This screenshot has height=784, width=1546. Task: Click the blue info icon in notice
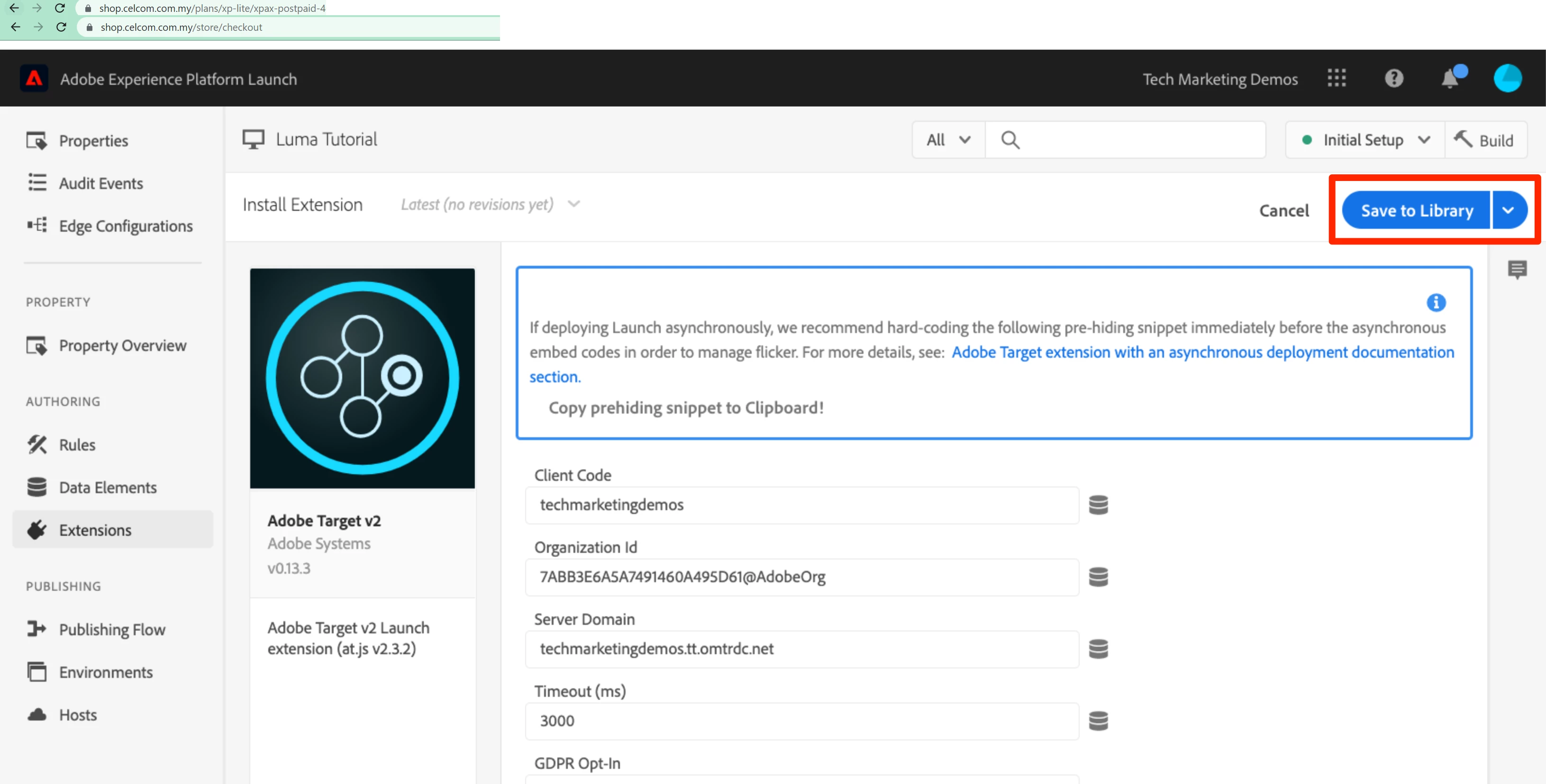point(1436,302)
